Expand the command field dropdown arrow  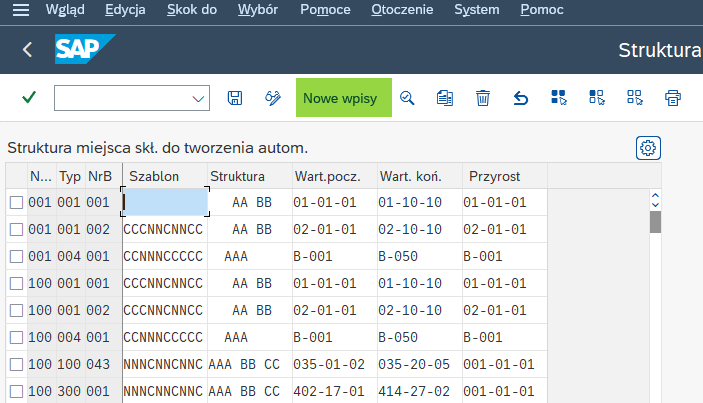click(197, 98)
